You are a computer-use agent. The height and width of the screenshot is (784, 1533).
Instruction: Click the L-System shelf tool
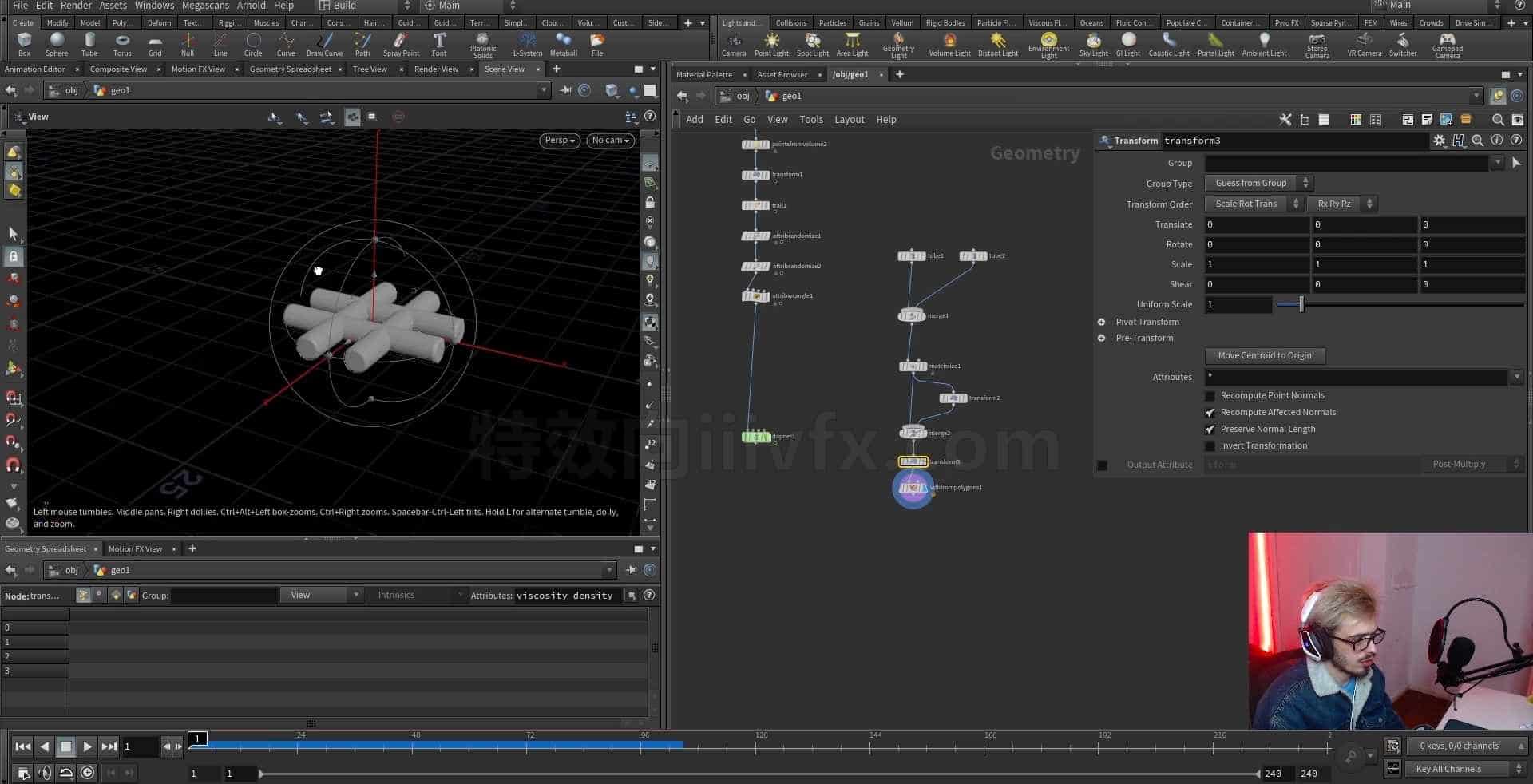(527, 44)
